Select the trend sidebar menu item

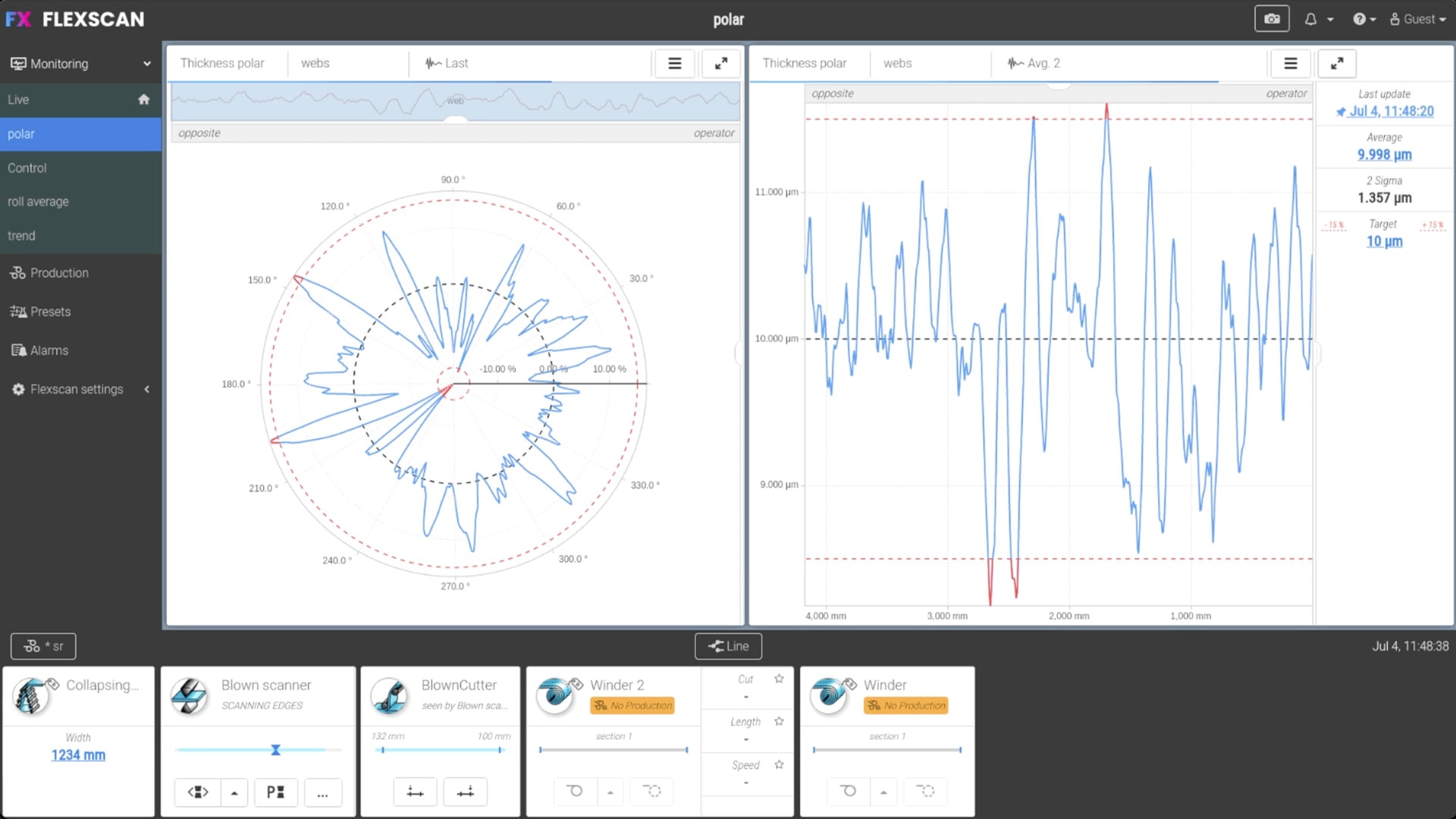[21, 236]
